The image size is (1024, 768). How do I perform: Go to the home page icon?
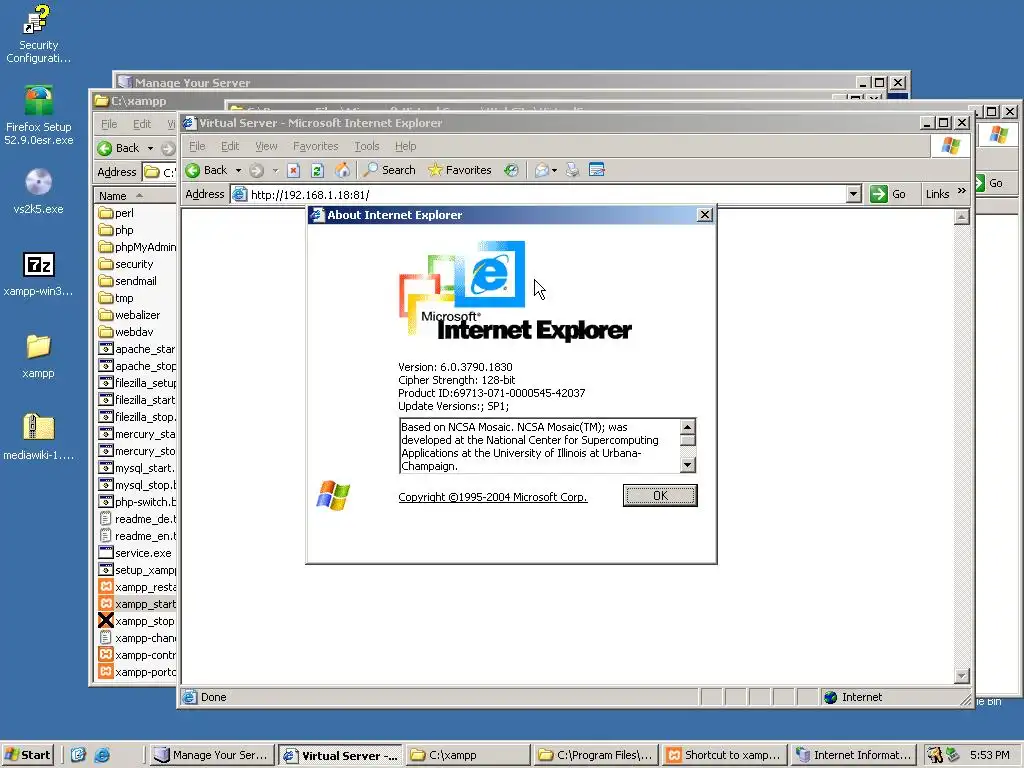(342, 170)
